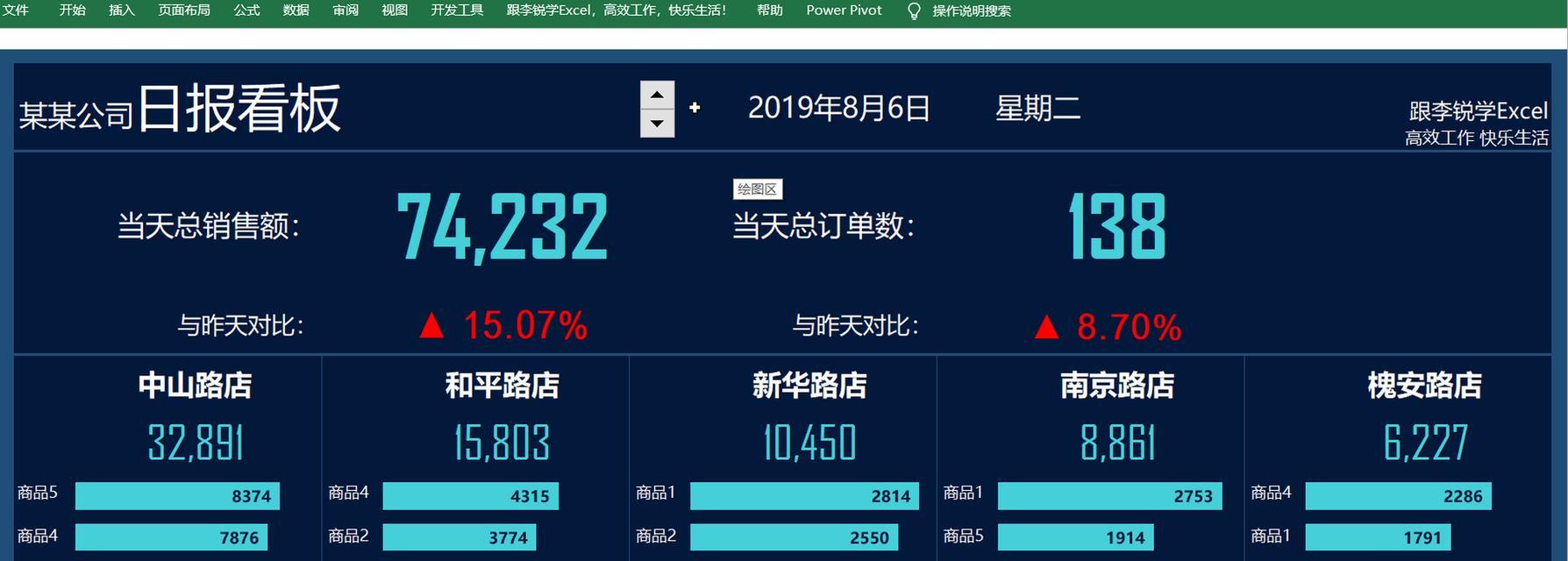Select total orders value 138
This screenshot has height=561, width=1568.
(1117, 227)
